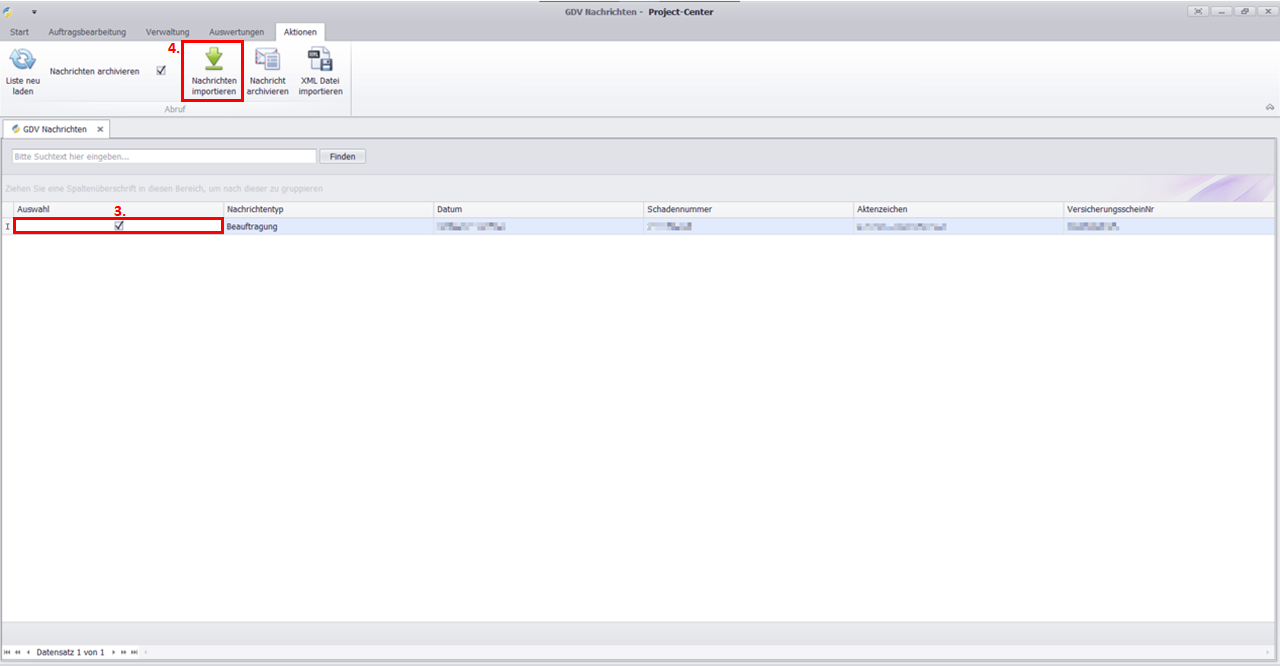Collapse the ribbon with the chevron

coord(1269,107)
